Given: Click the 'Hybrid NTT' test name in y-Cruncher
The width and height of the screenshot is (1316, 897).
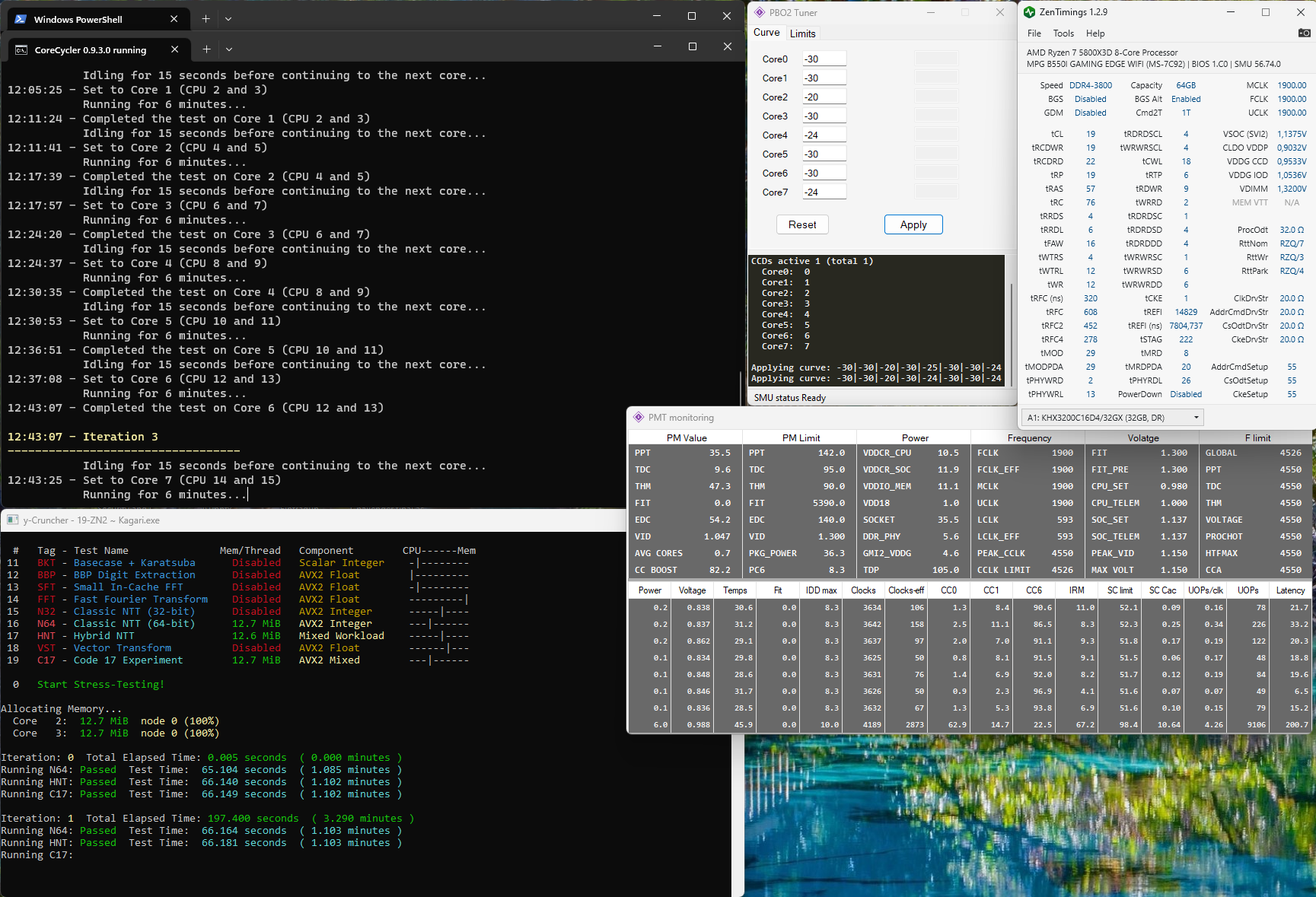Looking at the screenshot, I should pyautogui.click(x=104, y=636).
